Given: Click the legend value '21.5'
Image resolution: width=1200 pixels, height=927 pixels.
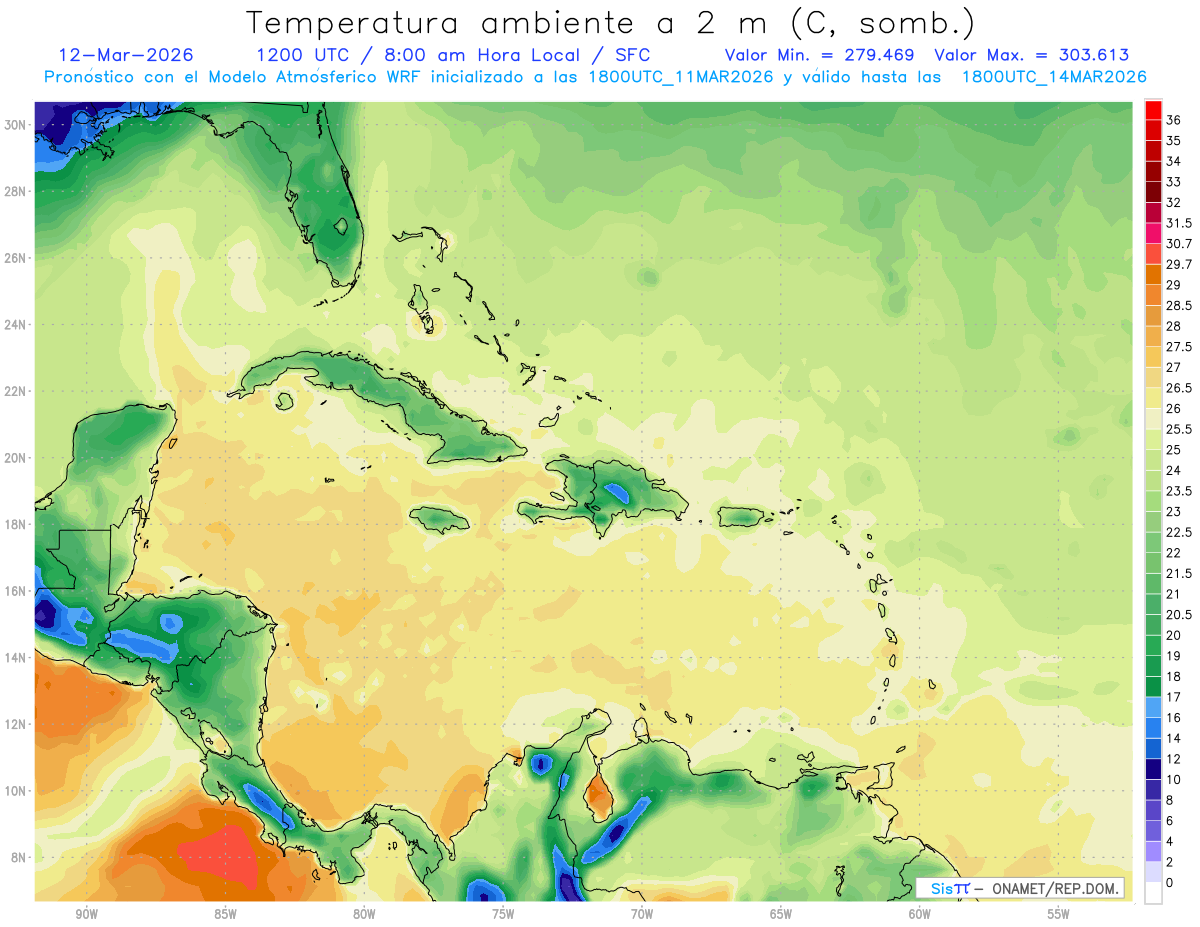Looking at the screenshot, I should point(1179,573).
